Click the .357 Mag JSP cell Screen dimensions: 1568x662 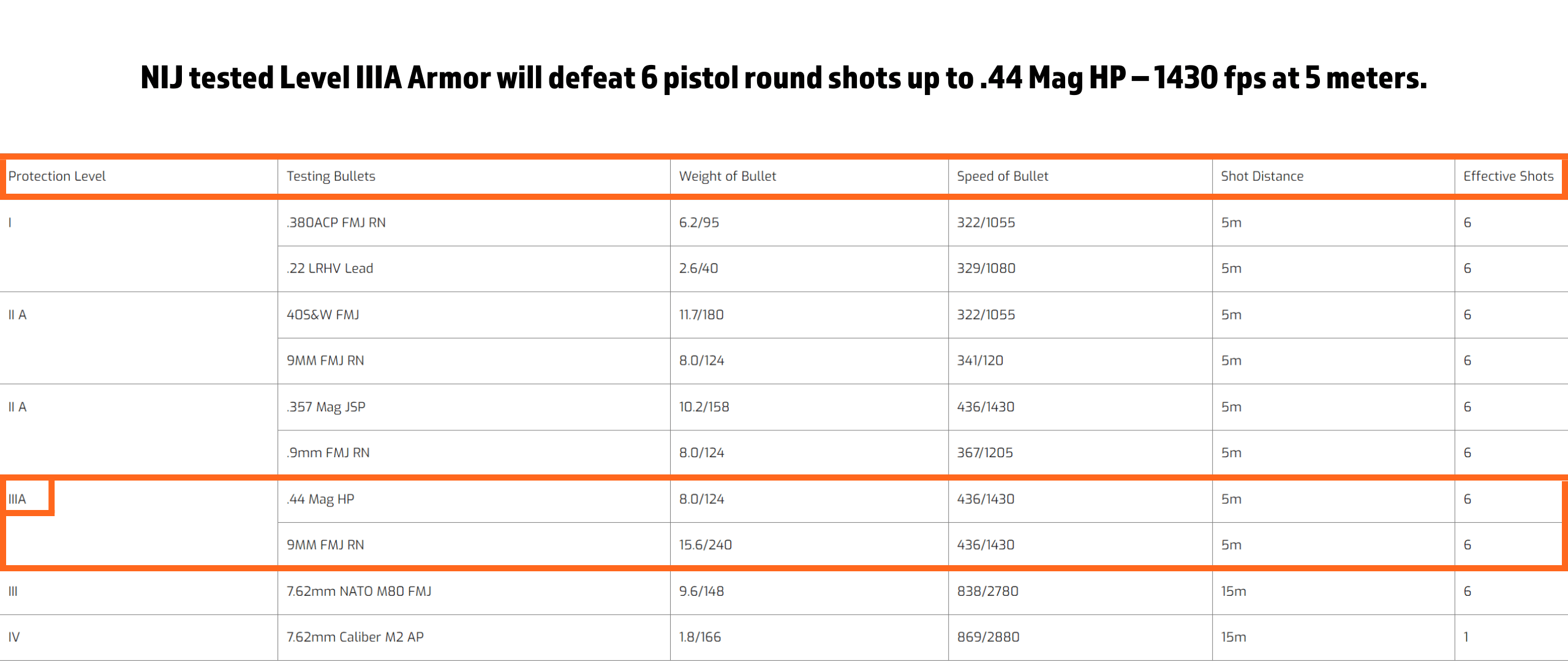[x=326, y=407]
